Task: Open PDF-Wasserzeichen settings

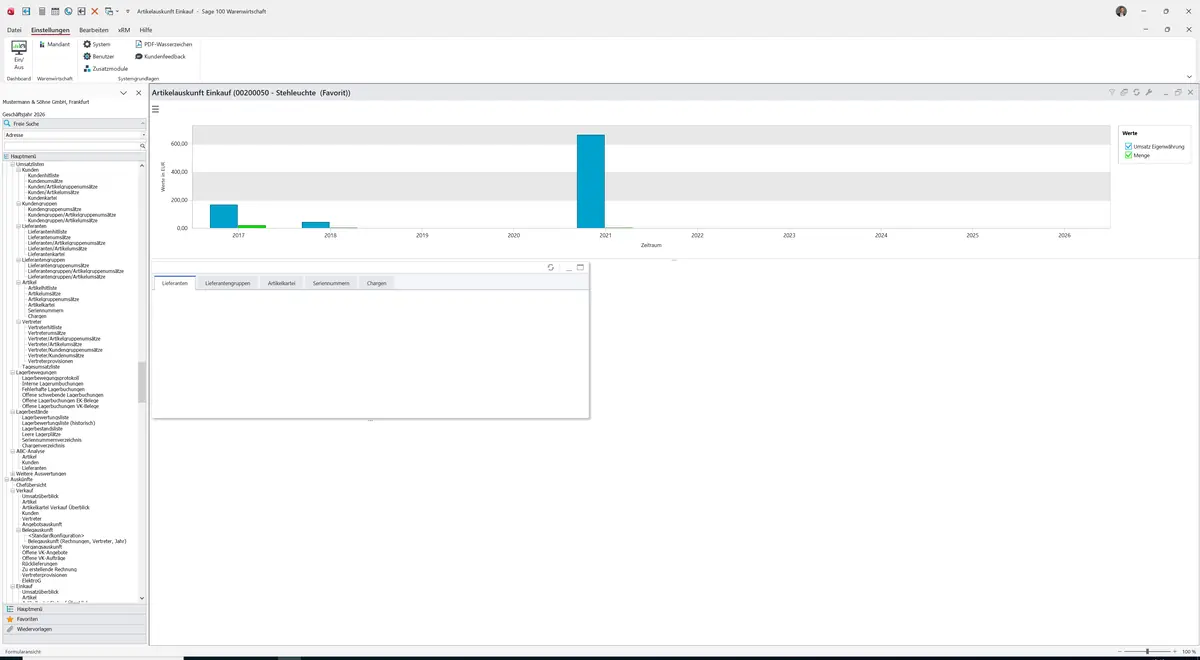Action: click(x=164, y=44)
